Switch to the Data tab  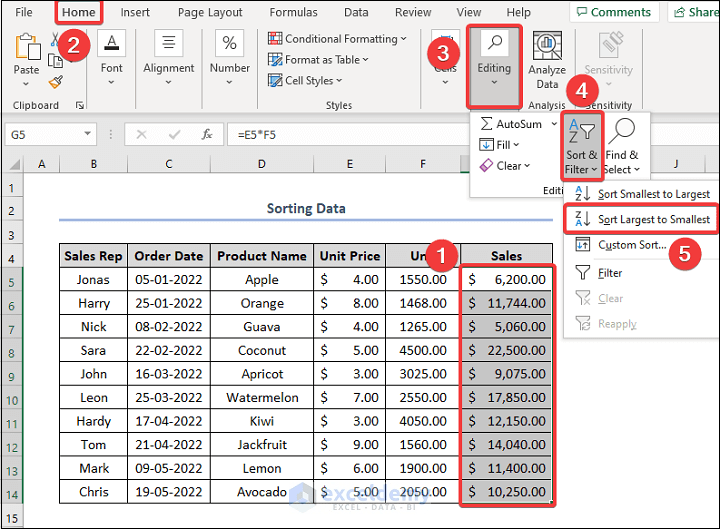pyautogui.click(x=356, y=12)
